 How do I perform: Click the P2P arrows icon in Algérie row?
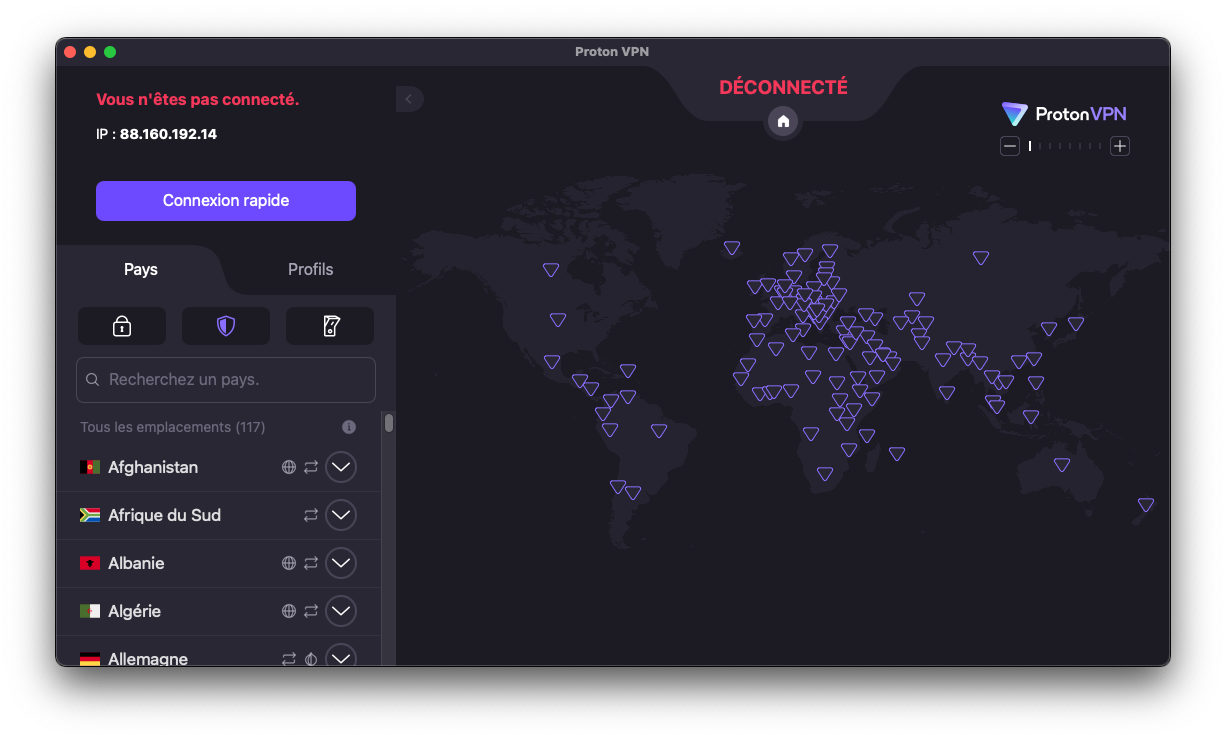311,611
